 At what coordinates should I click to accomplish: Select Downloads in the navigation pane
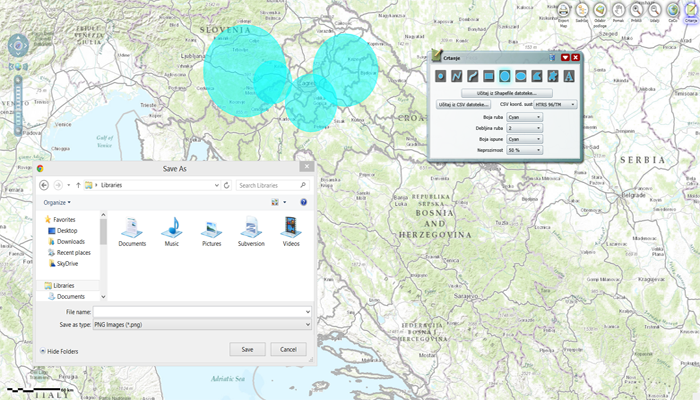point(70,241)
